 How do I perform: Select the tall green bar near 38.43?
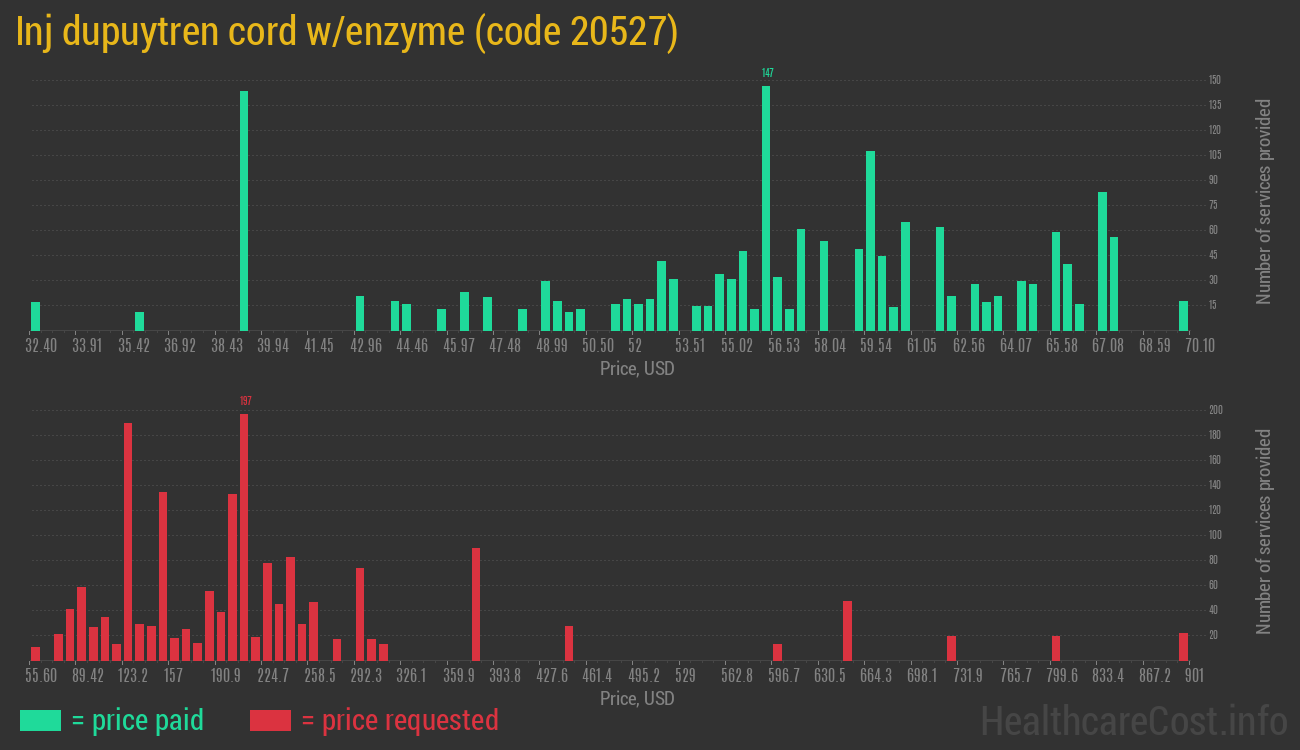244,210
